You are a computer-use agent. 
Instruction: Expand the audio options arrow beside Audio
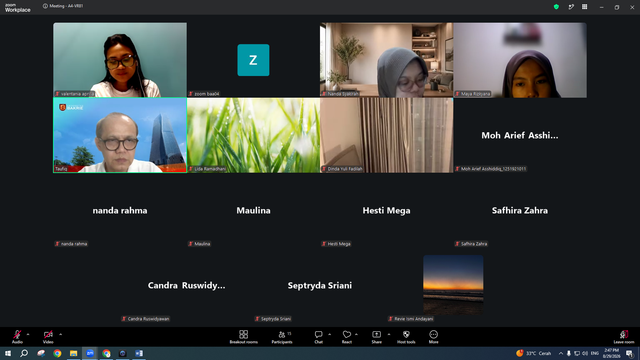pos(28,334)
